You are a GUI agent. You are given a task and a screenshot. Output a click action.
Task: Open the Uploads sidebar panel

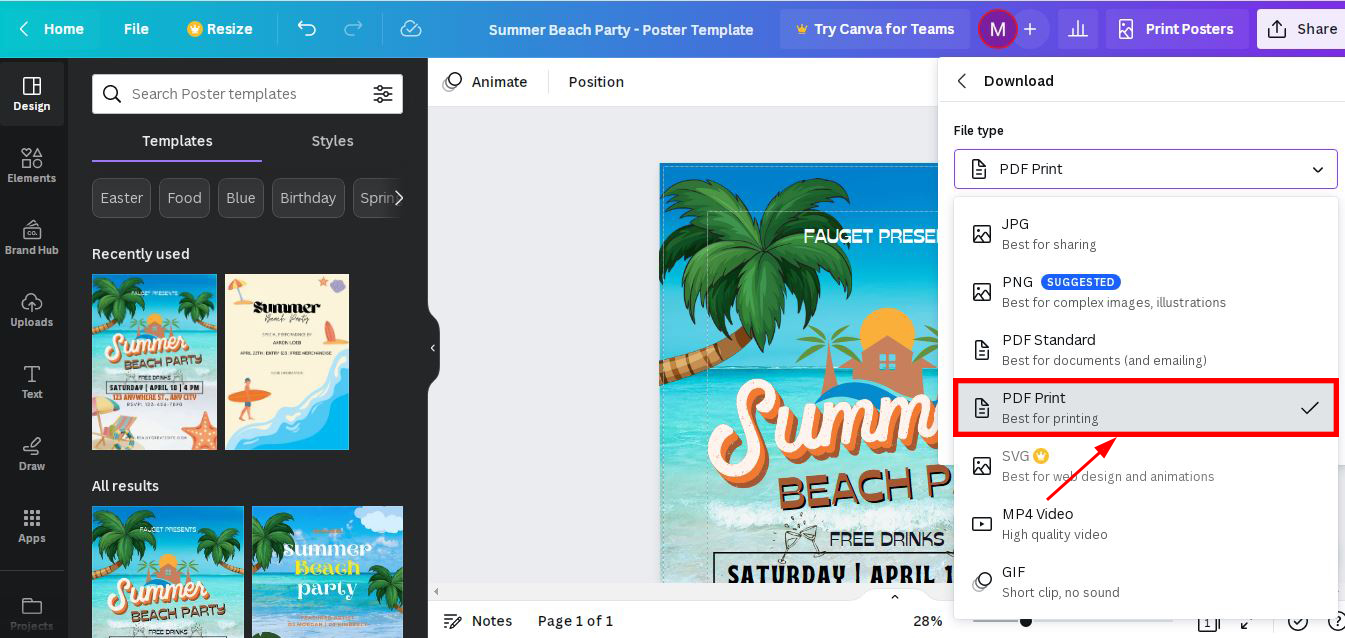[32, 309]
